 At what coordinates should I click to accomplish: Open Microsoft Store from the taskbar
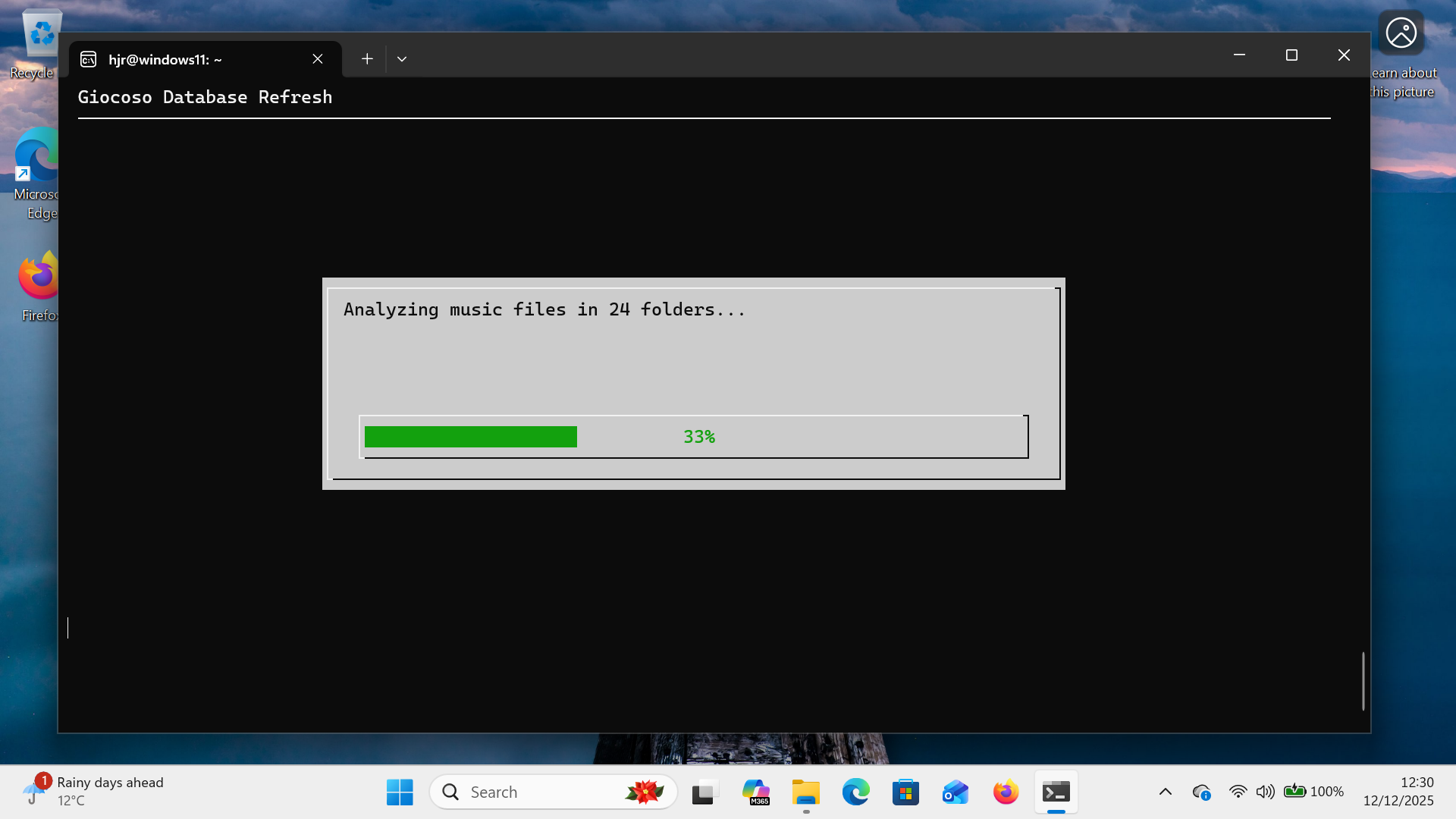905,792
